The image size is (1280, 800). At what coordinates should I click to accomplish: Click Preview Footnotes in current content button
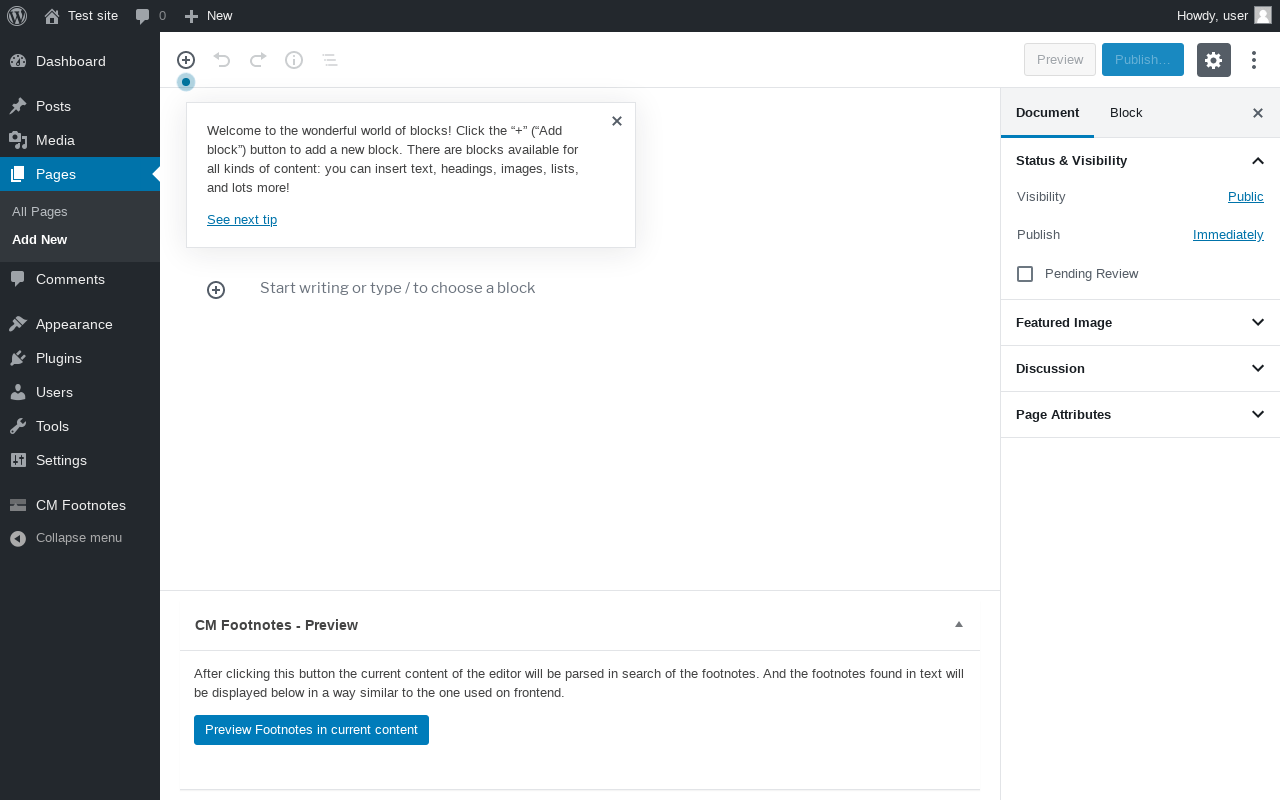point(311,730)
